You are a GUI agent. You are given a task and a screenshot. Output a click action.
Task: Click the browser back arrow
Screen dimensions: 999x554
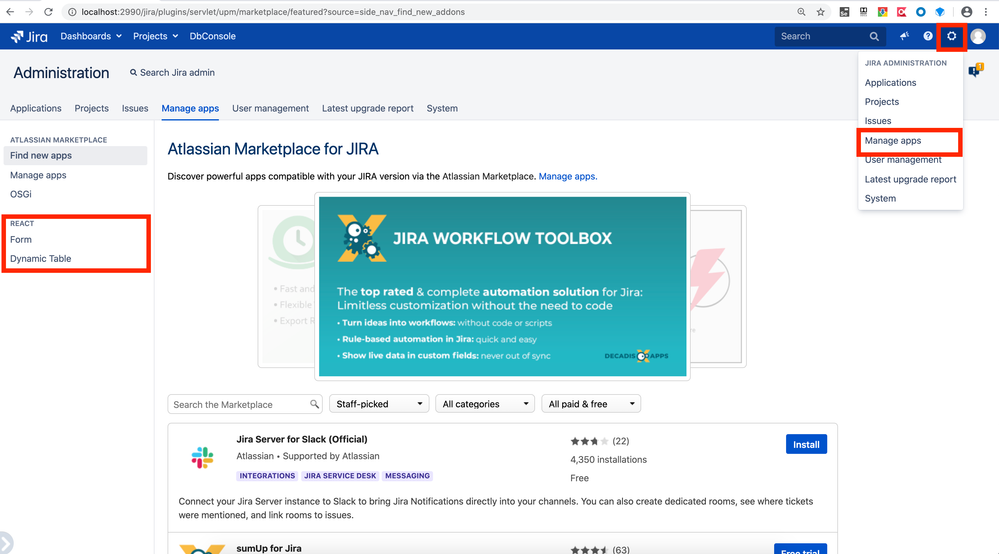(x=10, y=11)
